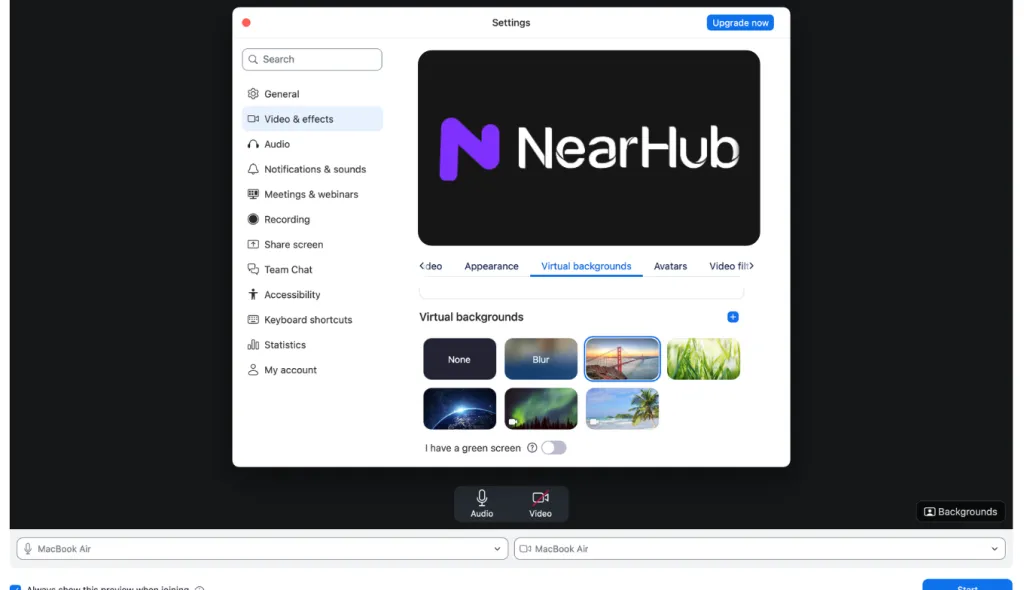This screenshot has height=590, width=1024.
Task: Click the 'Virtual backgrounds' section heading
Action: [471, 317]
